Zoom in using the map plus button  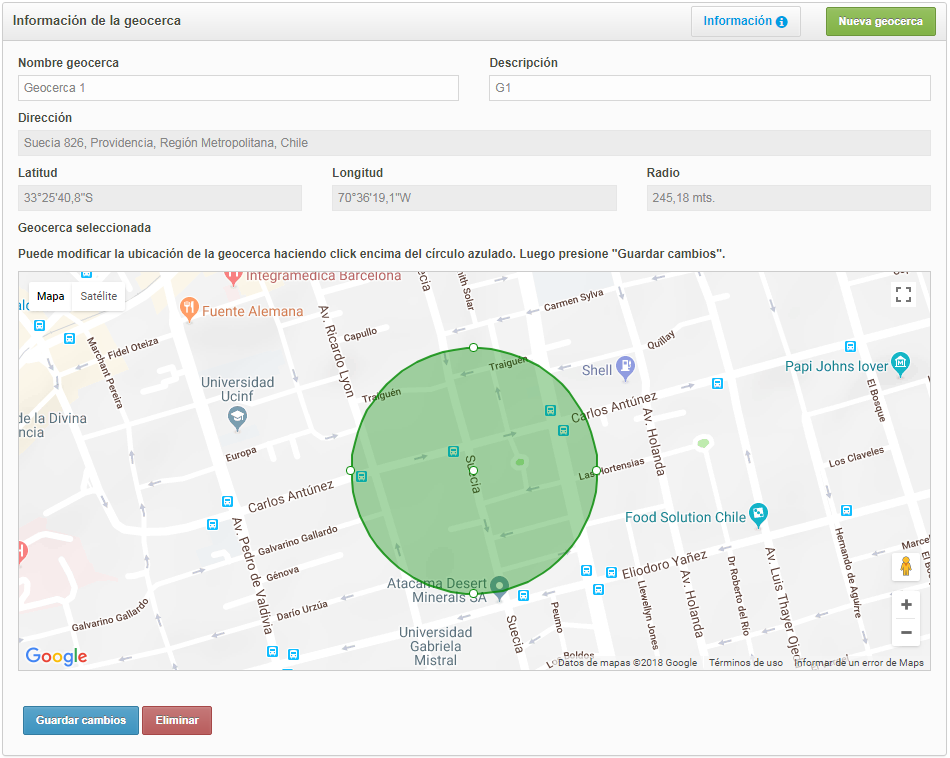coord(906,605)
